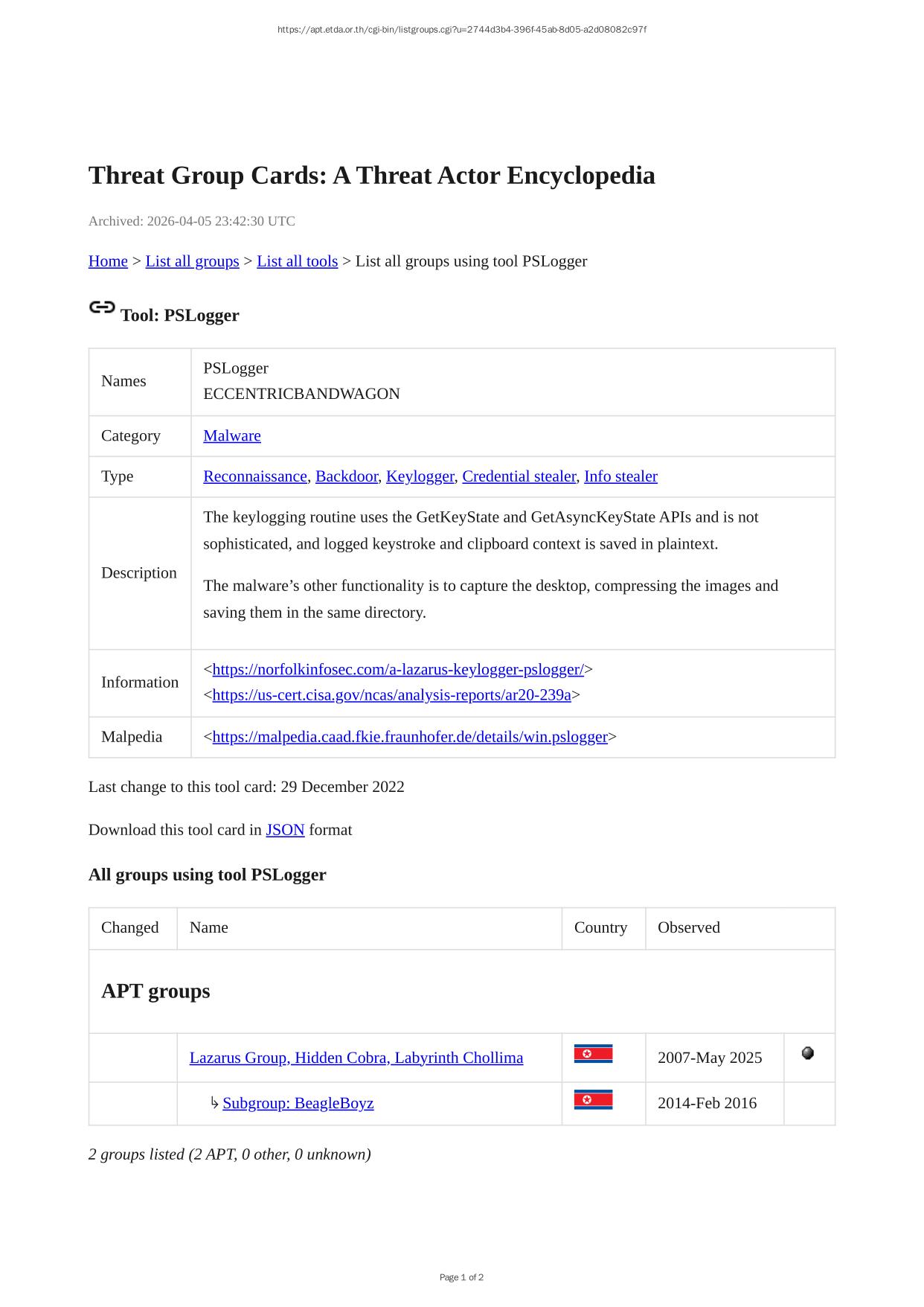The width and height of the screenshot is (924, 1307).
Task: Select the Reconnaissance type link
Action: (x=255, y=476)
